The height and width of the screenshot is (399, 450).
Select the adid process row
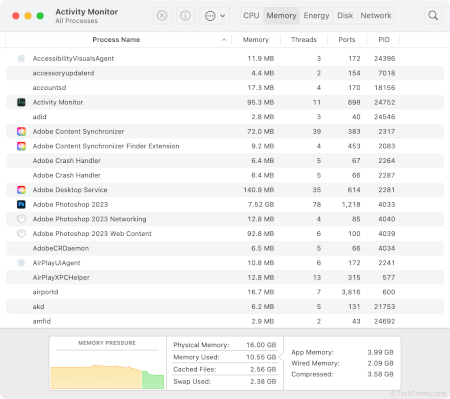click(225, 117)
